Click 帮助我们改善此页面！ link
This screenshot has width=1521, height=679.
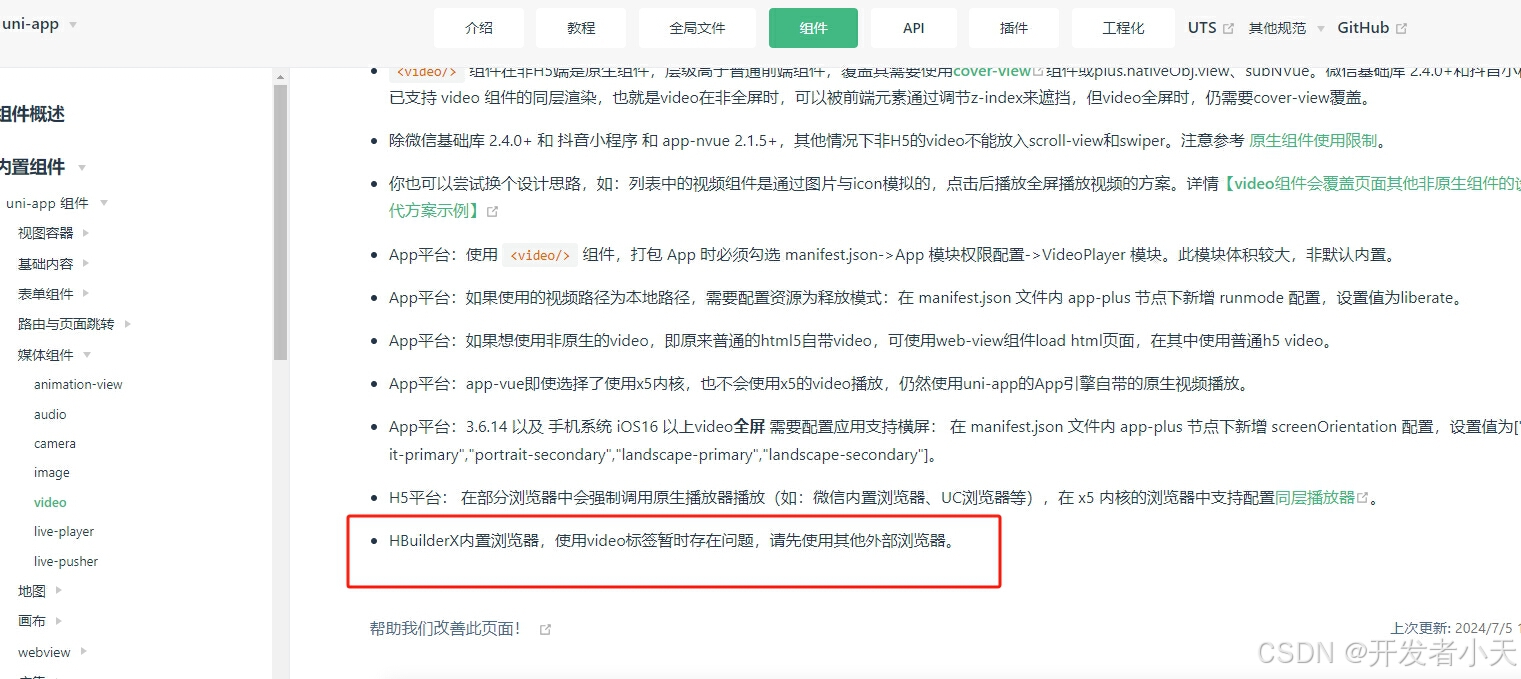pos(446,628)
